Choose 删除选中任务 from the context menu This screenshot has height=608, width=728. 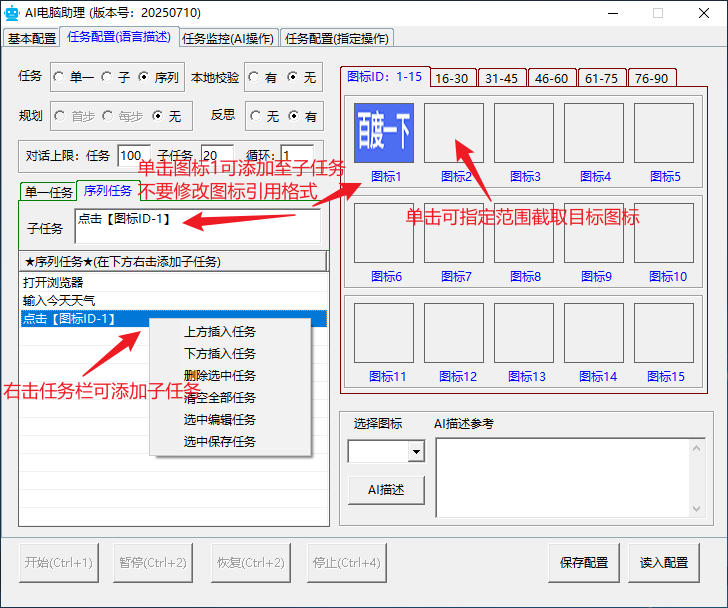click(219, 376)
